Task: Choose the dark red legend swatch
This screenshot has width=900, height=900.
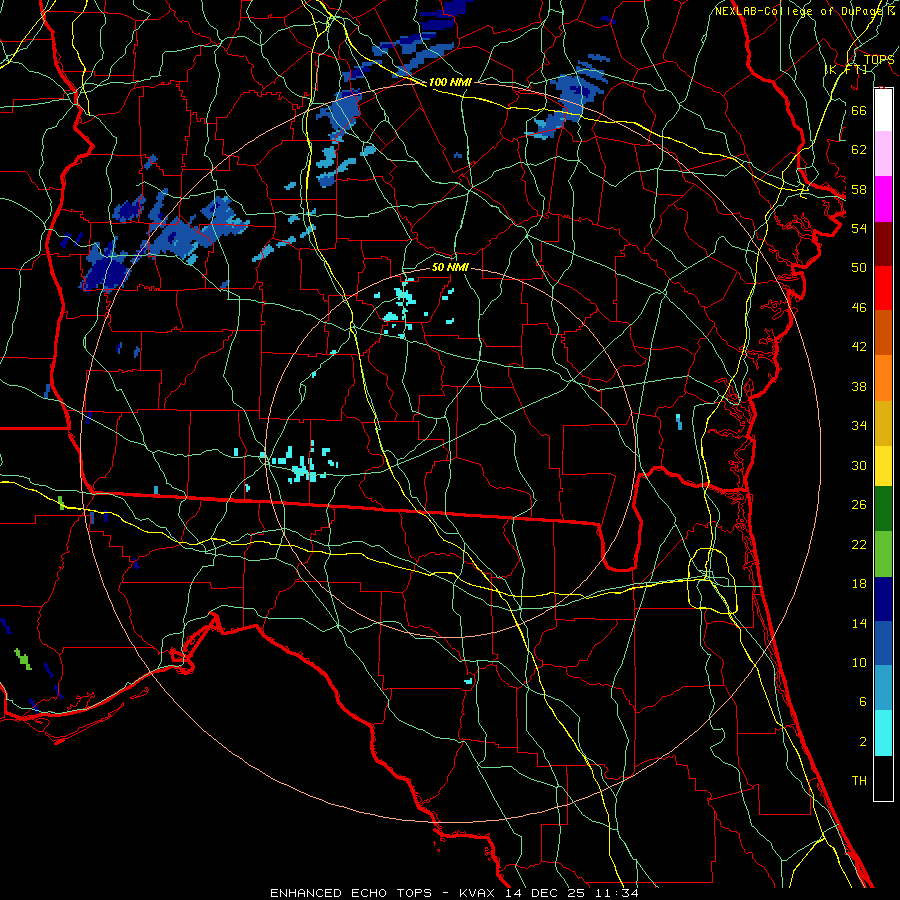Action: pyautogui.click(x=883, y=244)
